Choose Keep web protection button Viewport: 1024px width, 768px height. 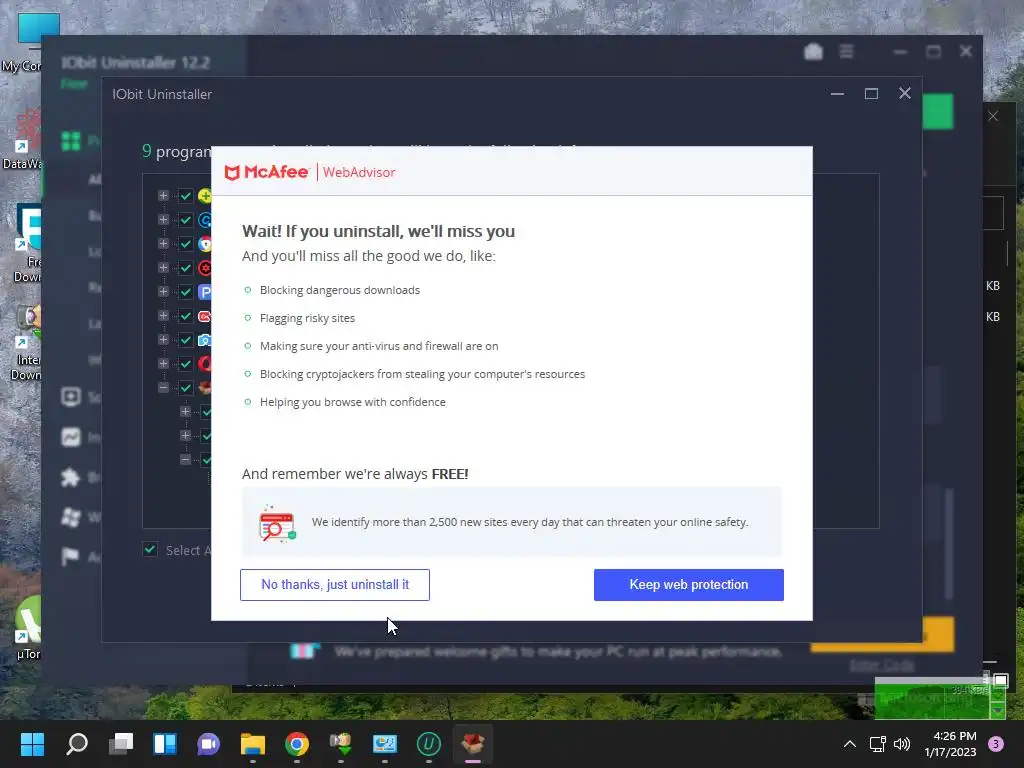click(688, 584)
